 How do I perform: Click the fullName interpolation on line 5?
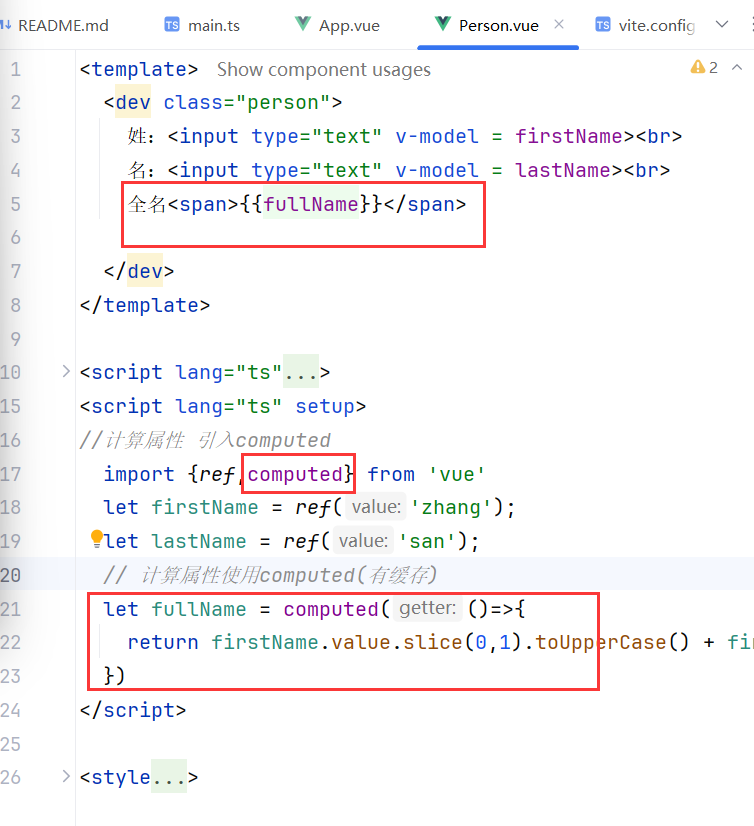coord(311,204)
